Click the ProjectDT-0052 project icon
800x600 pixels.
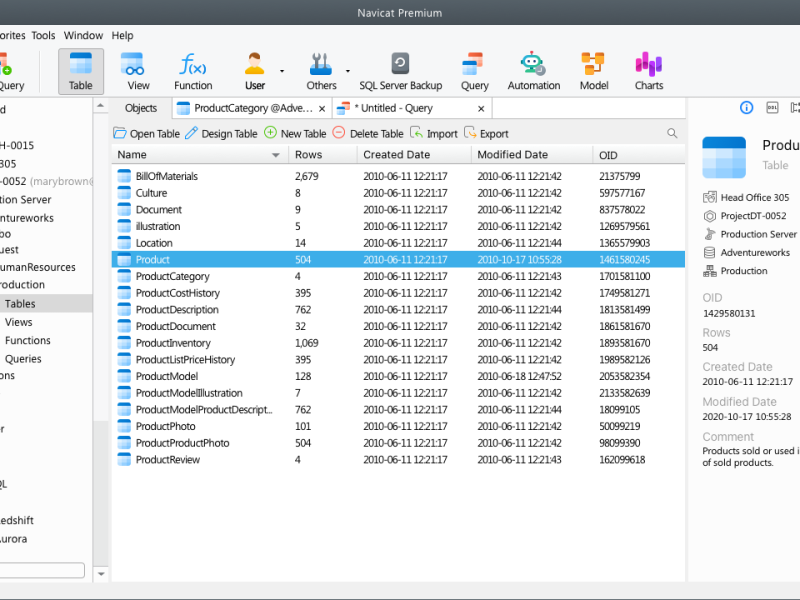710,216
